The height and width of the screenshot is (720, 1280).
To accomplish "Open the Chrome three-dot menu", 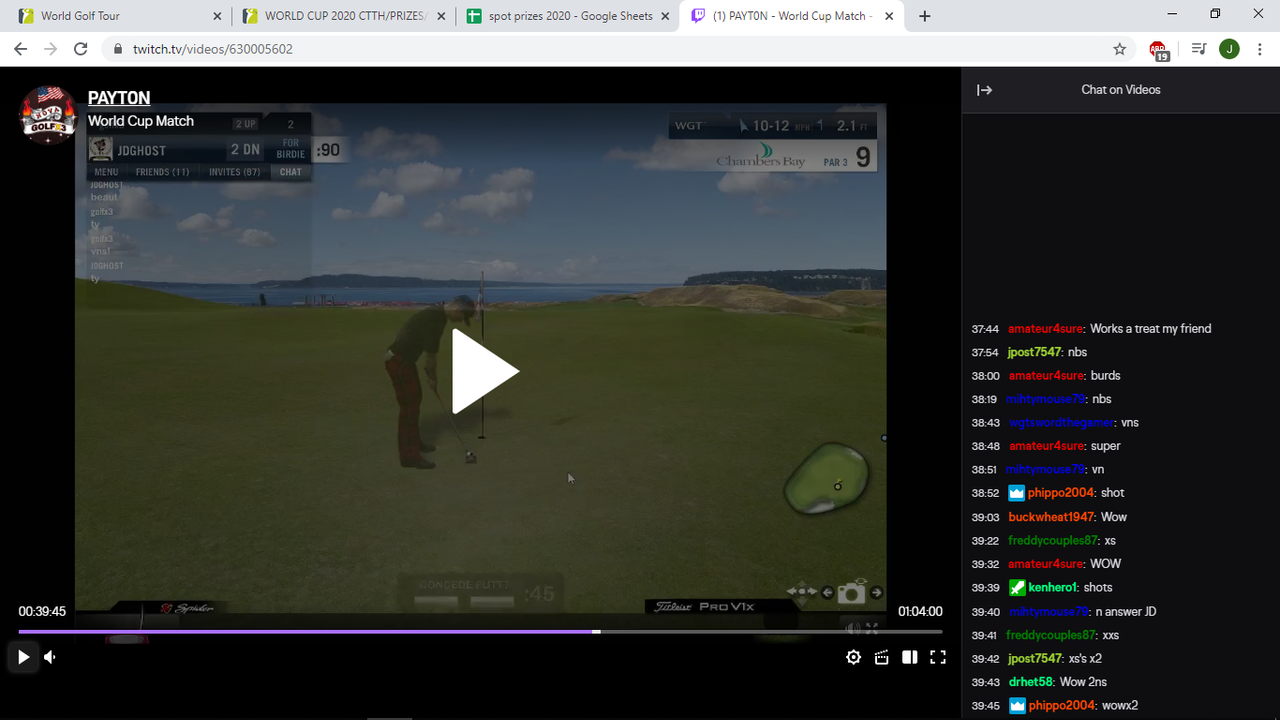I will click(1260, 49).
